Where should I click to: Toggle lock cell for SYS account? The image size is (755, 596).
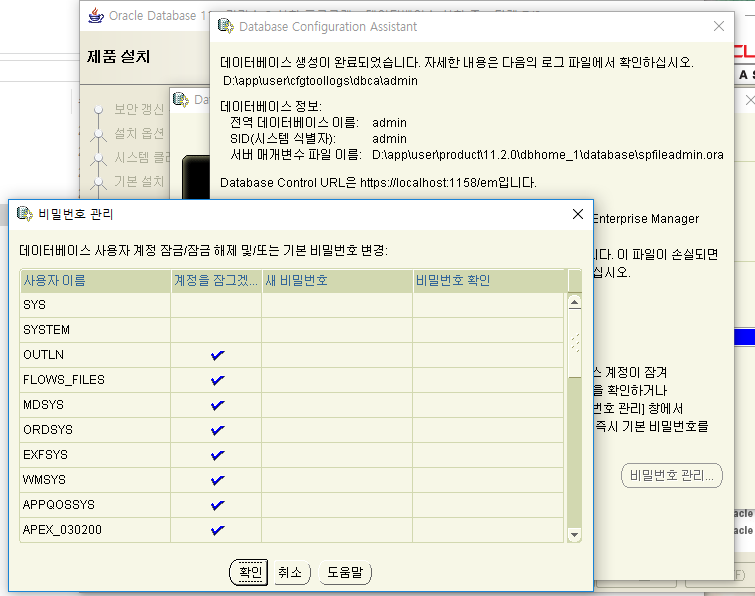[216, 305]
